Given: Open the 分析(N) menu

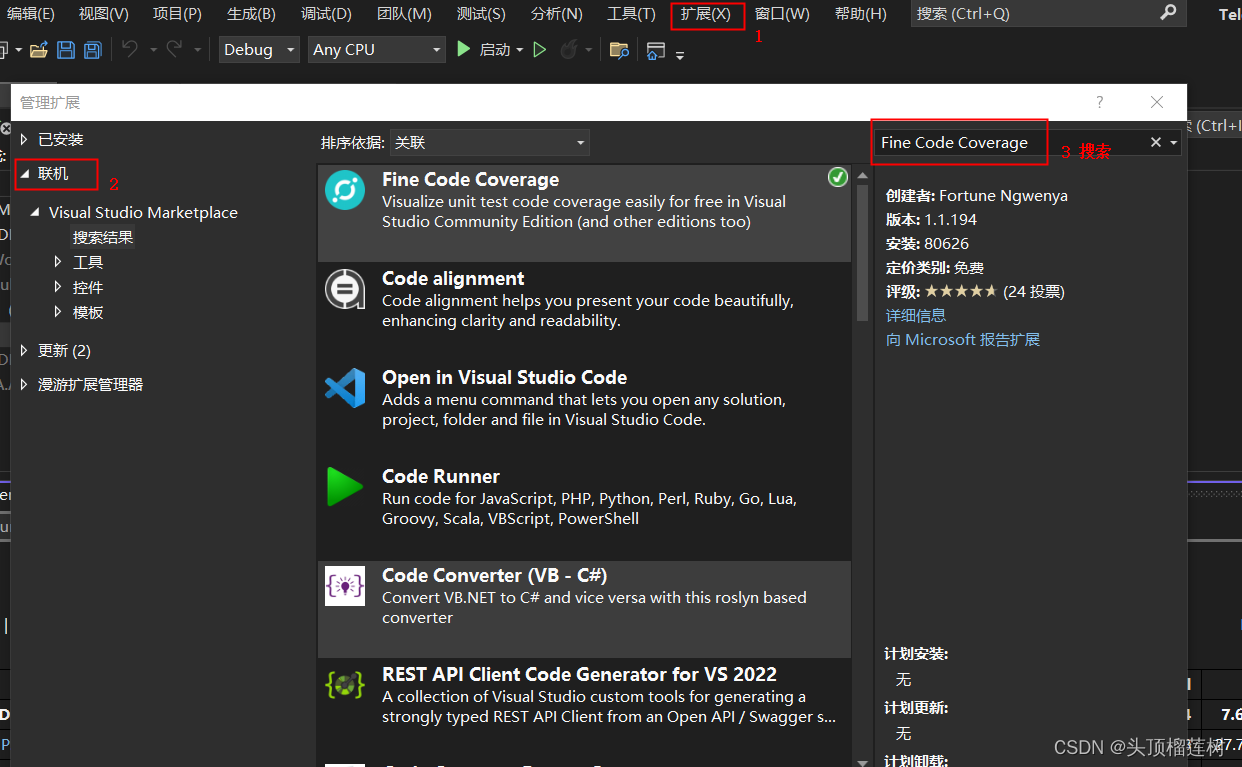Looking at the screenshot, I should 556,14.
